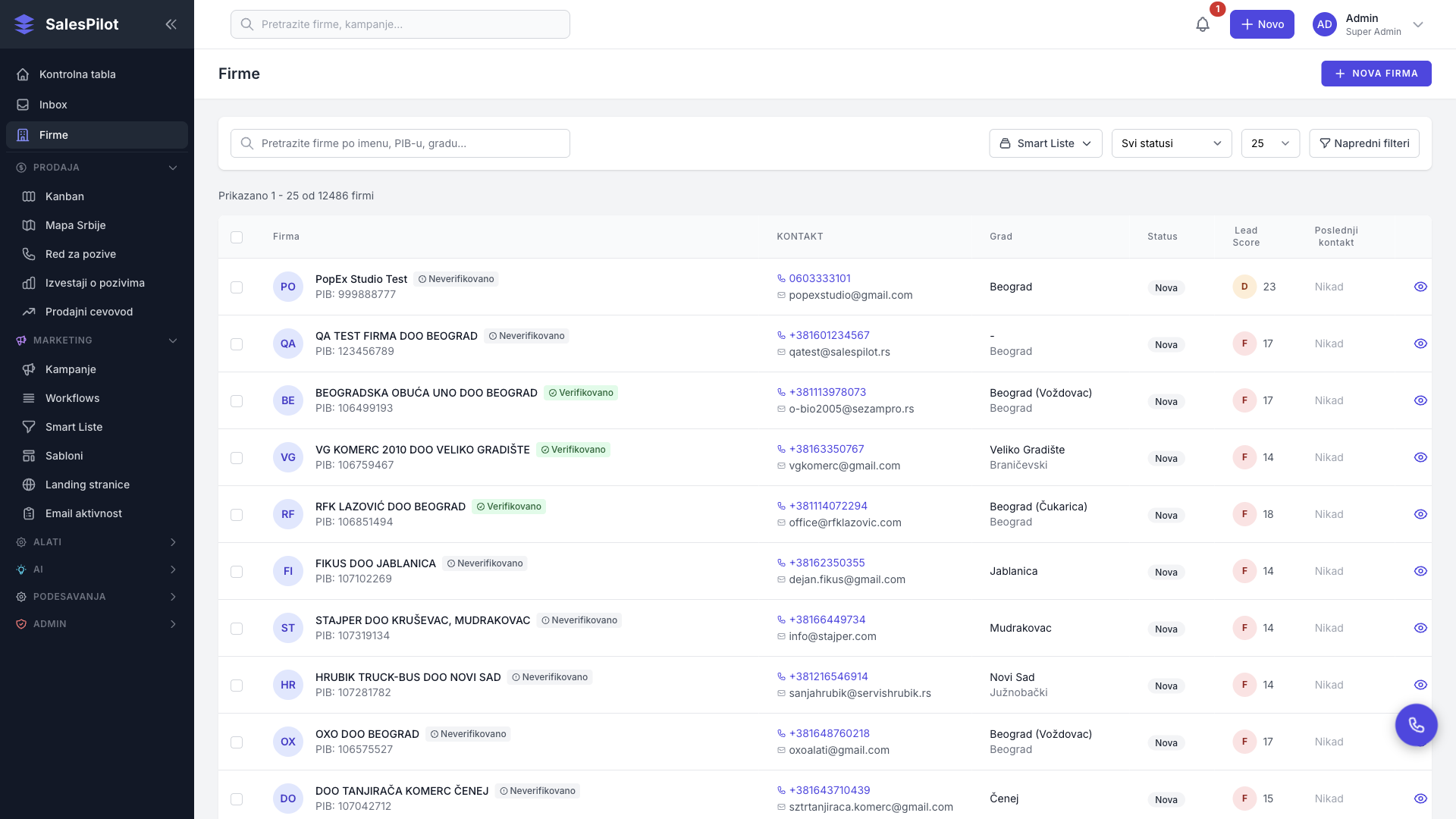Open the notifications bell

click(x=1203, y=24)
